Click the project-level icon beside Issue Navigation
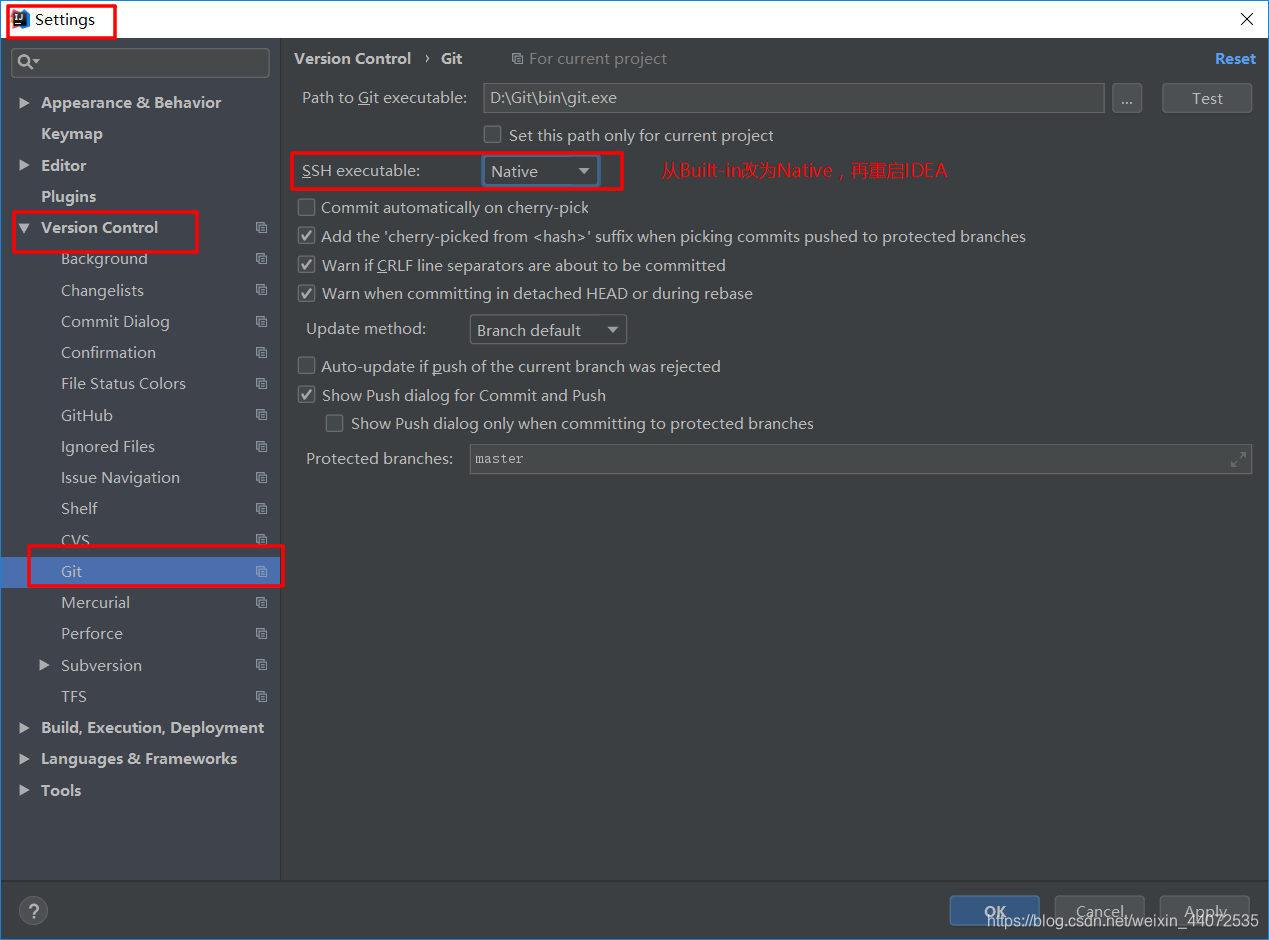 coord(261,478)
